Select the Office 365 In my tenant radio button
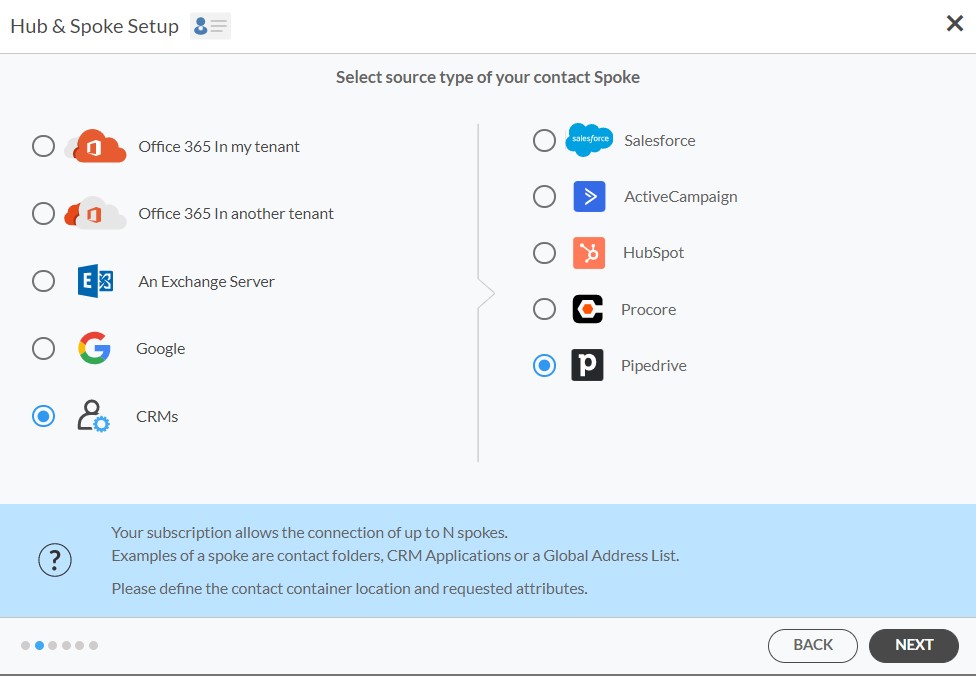 pyautogui.click(x=43, y=146)
